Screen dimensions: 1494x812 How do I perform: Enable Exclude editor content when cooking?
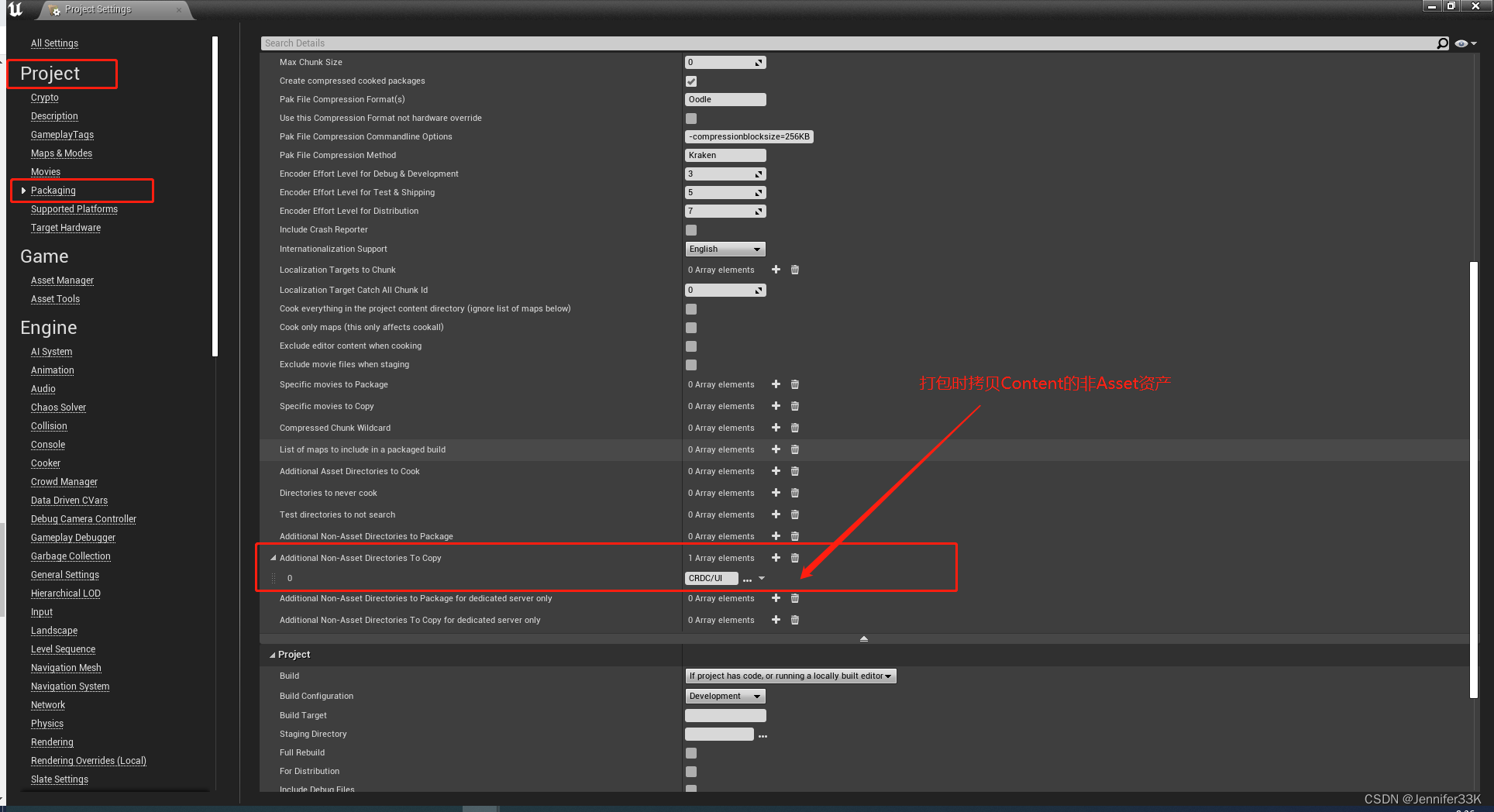(x=691, y=346)
